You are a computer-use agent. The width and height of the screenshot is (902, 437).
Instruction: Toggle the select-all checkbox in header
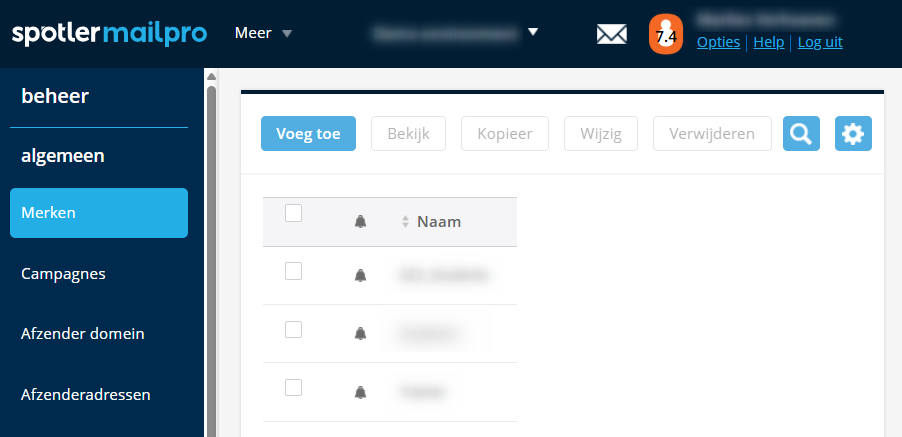(x=293, y=213)
